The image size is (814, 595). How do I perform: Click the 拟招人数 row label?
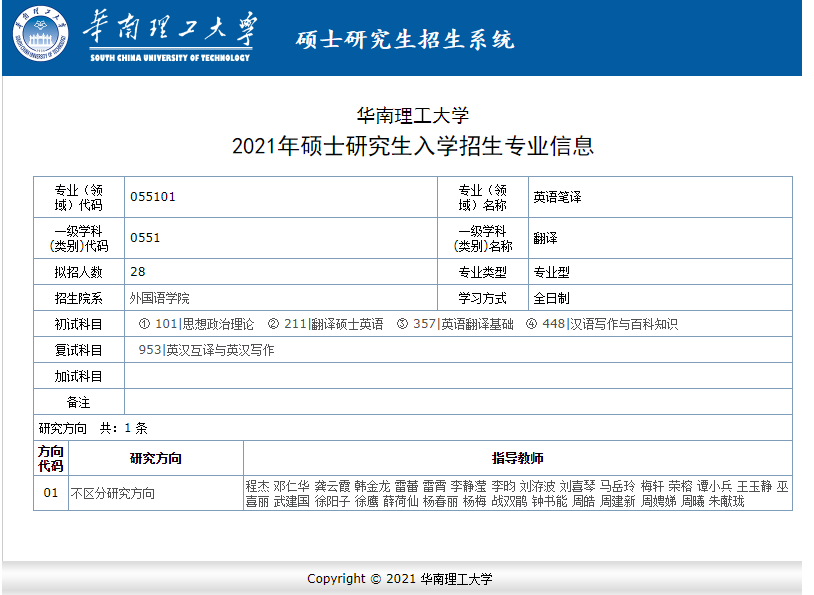[x=78, y=272]
